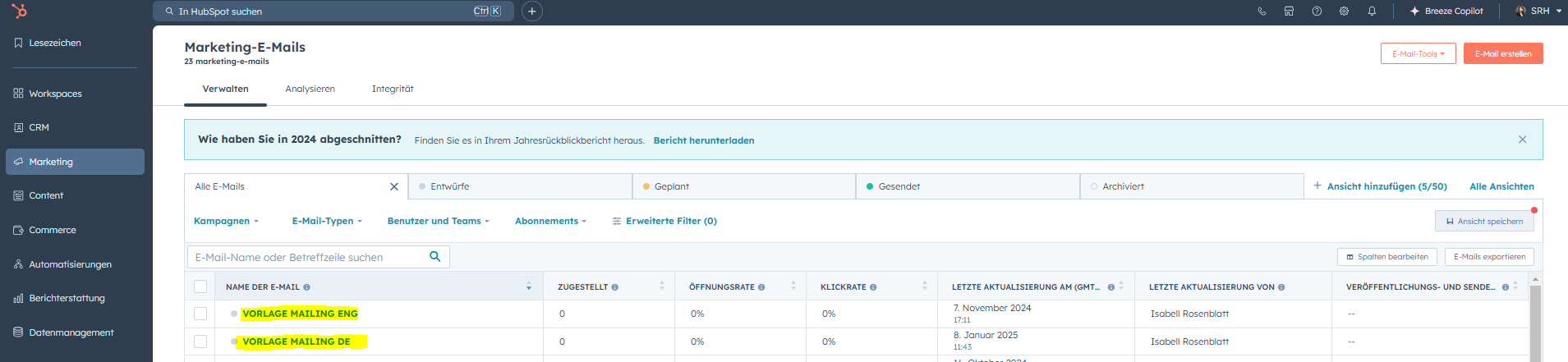Click the plus button beside search bar
The height and width of the screenshot is (362, 1568).
[532, 11]
